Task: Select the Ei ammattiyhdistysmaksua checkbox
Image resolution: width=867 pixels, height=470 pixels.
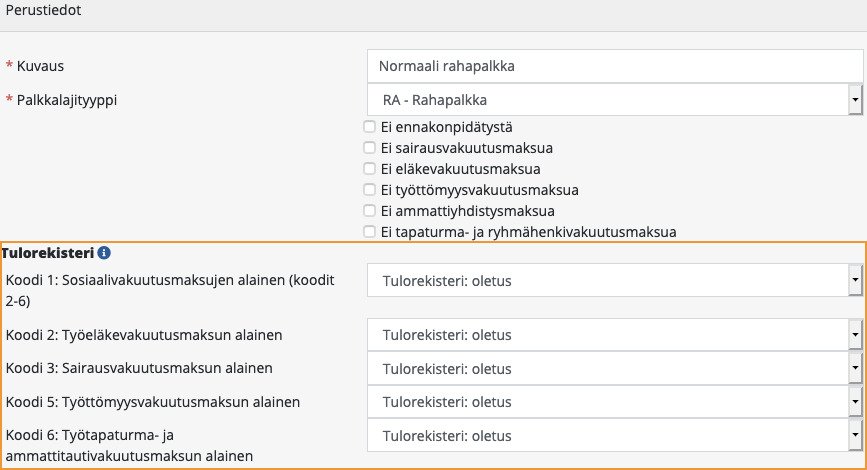Action: click(x=370, y=211)
